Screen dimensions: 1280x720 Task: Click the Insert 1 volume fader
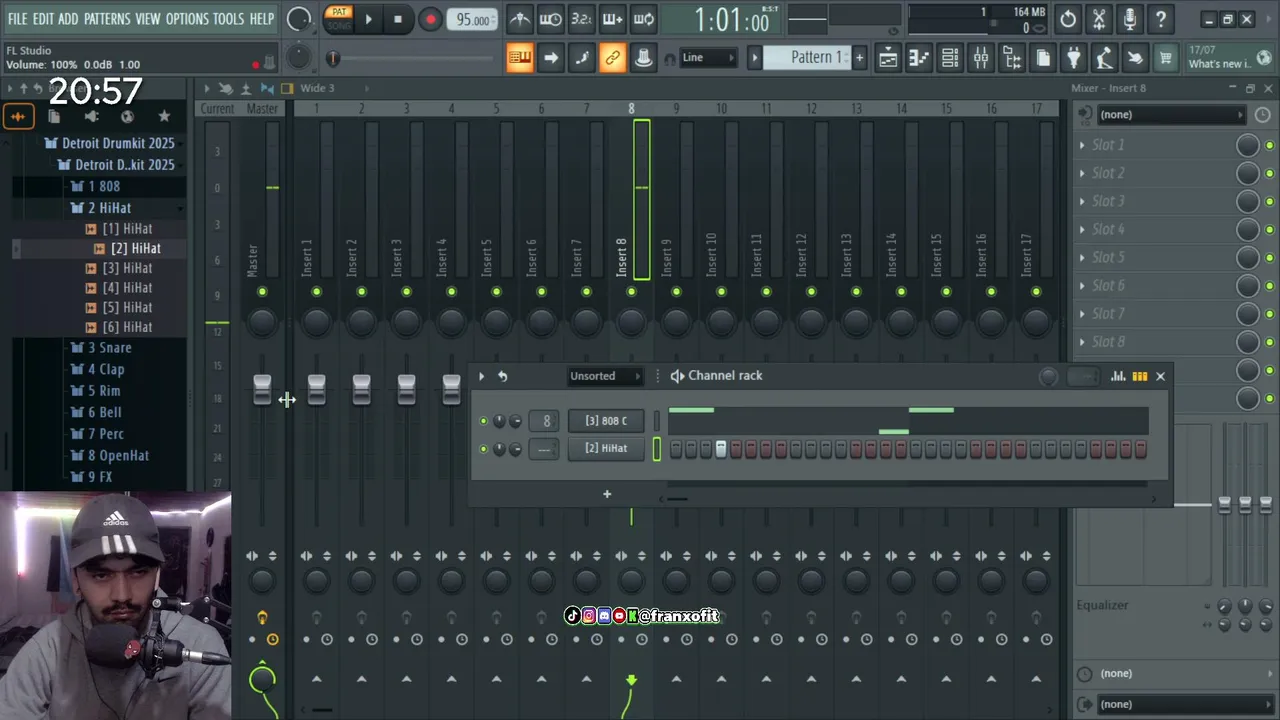pyautogui.click(x=316, y=389)
